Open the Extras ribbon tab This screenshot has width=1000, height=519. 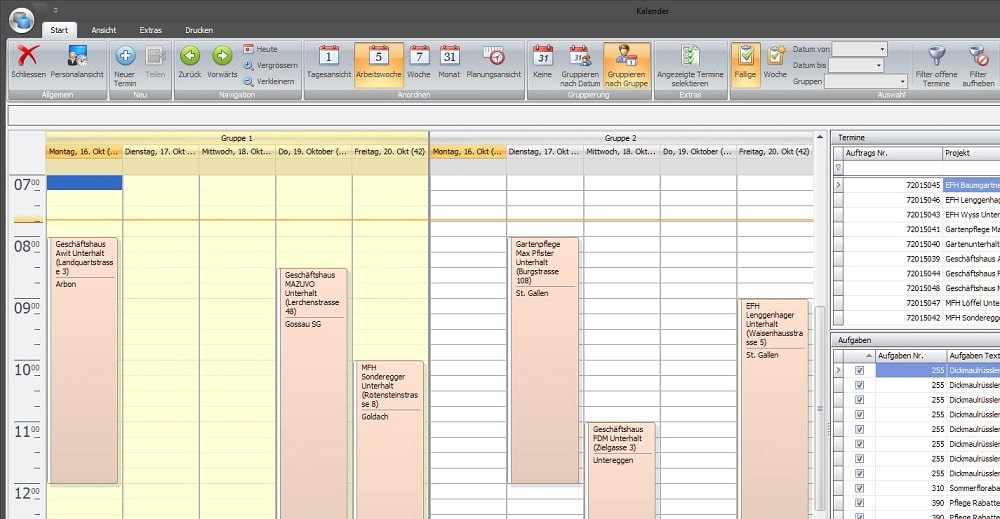(x=151, y=30)
